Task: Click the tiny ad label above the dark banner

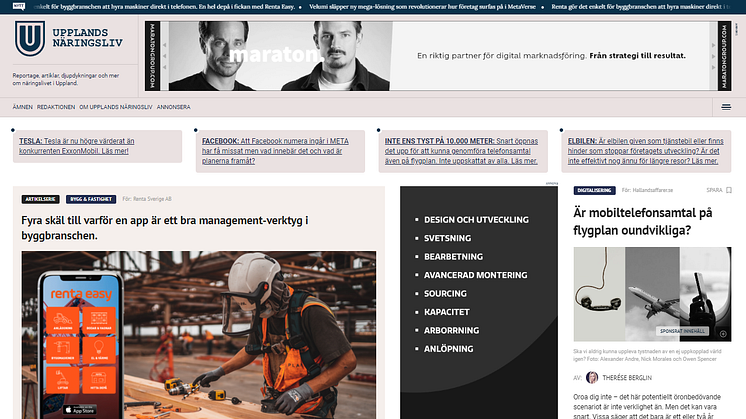Action: [552, 185]
